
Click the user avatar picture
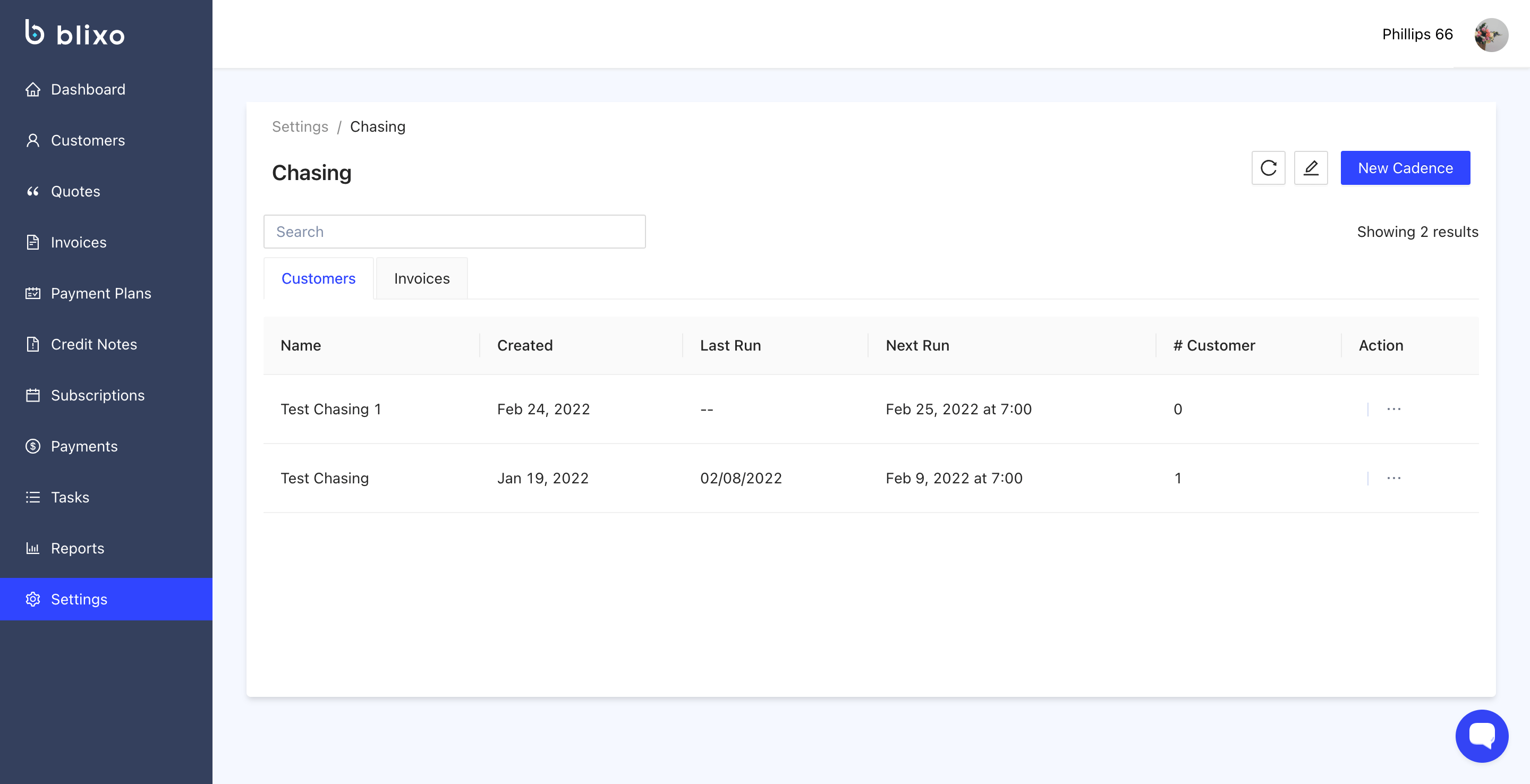(x=1491, y=35)
